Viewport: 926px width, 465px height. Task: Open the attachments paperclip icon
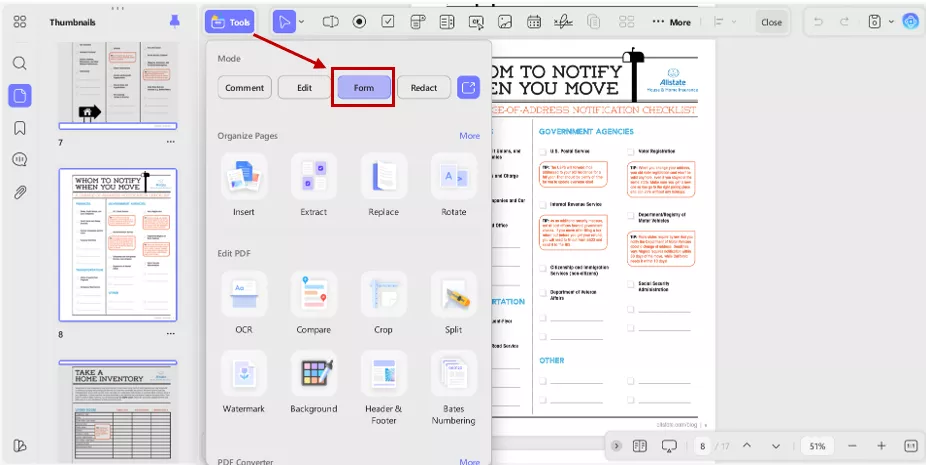[x=20, y=192]
